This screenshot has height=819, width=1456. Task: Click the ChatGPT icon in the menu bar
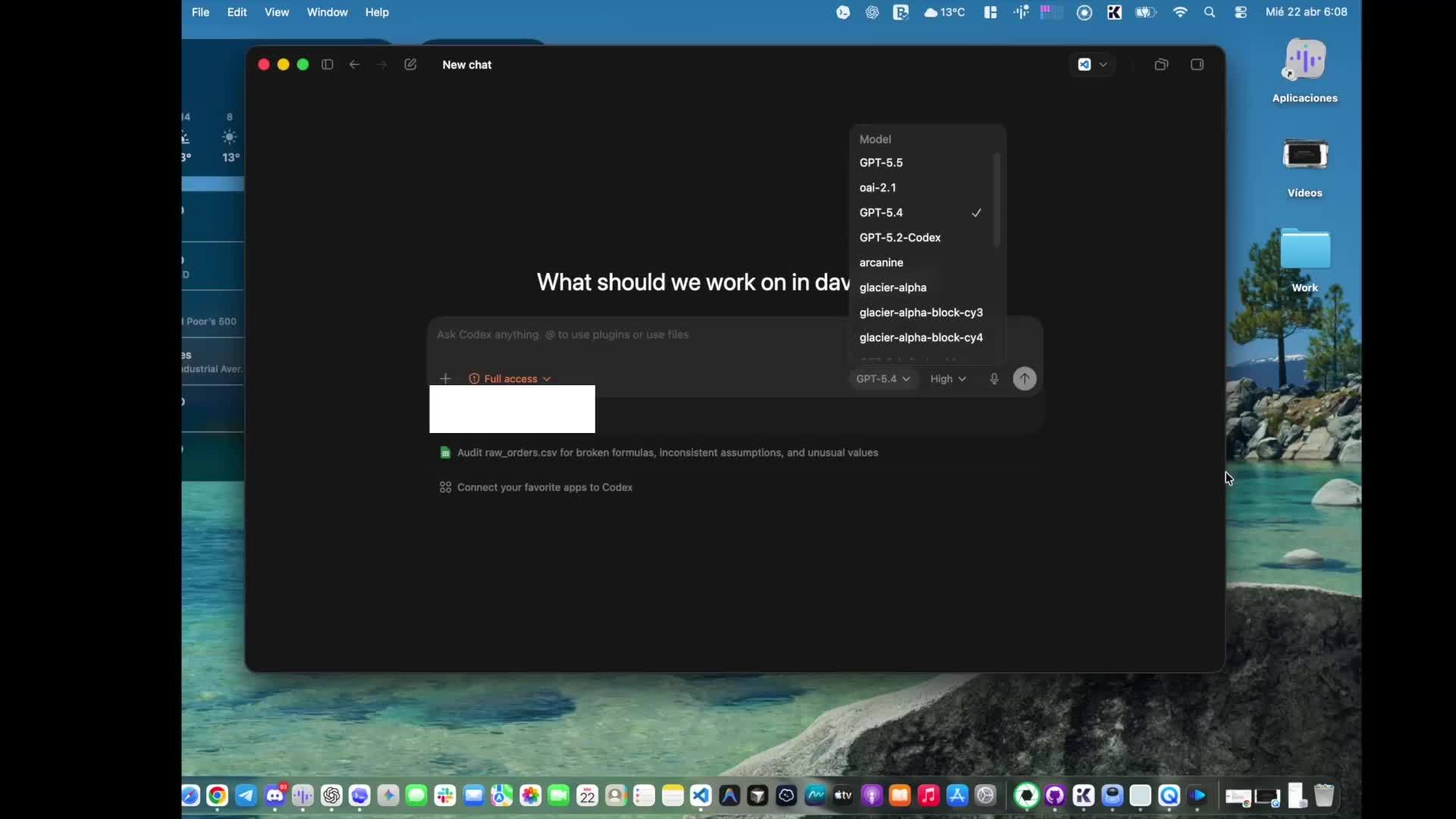(x=872, y=12)
